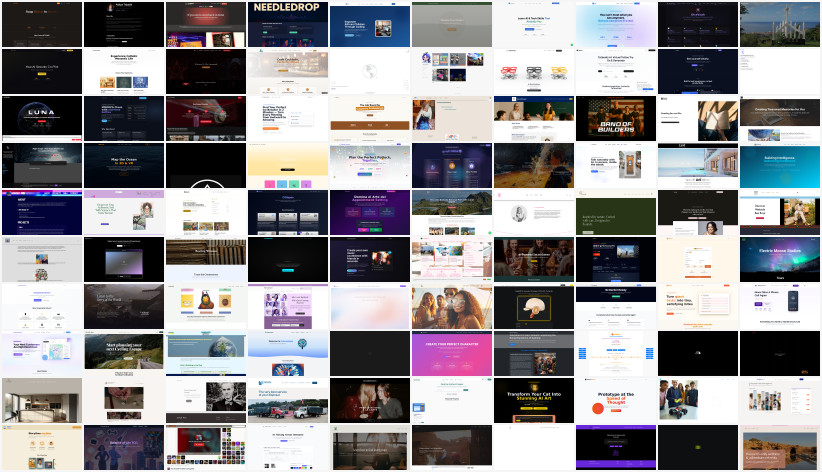Select the woman holding paper orange thumbnail
The width and height of the screenshot is (822, 472).
(698, 118)
